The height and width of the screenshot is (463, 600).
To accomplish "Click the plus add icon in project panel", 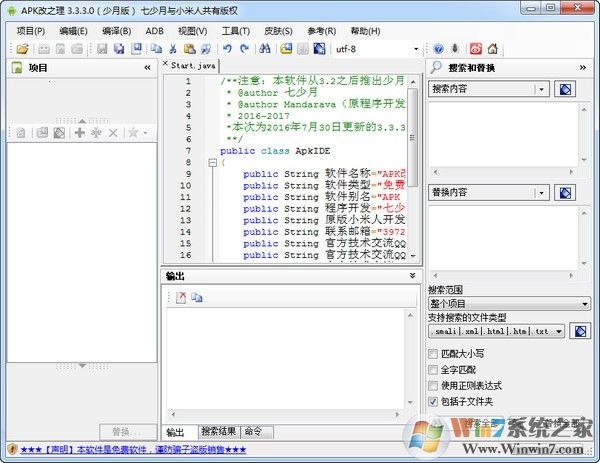I will pos(80,133).
